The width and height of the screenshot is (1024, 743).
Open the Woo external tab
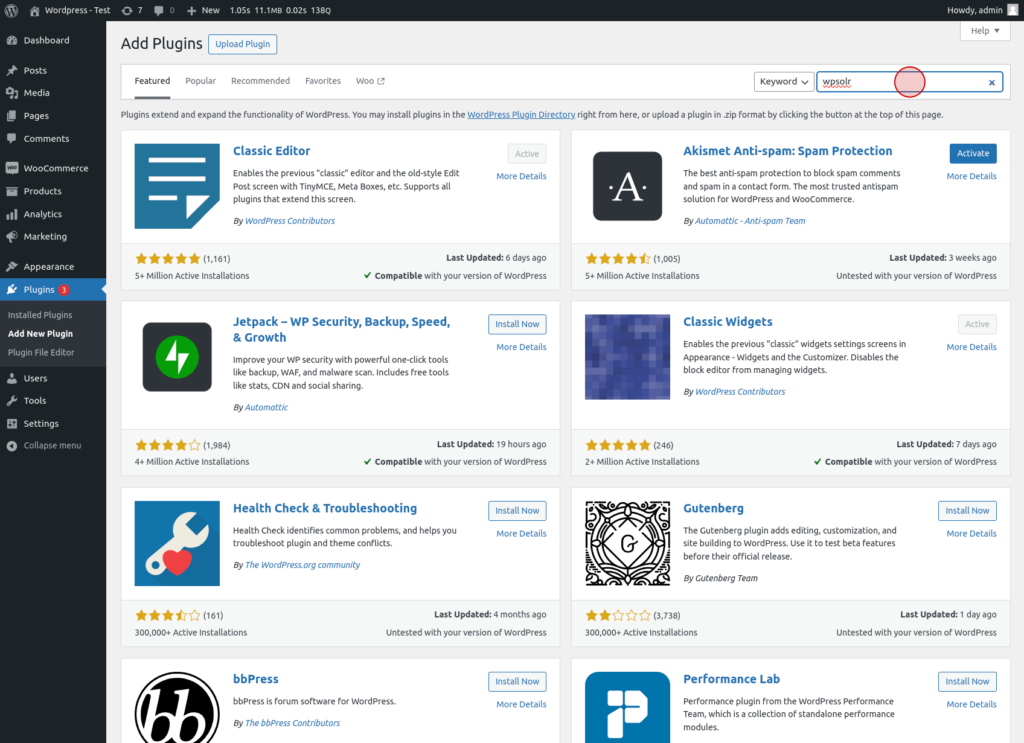pos(370,81)
